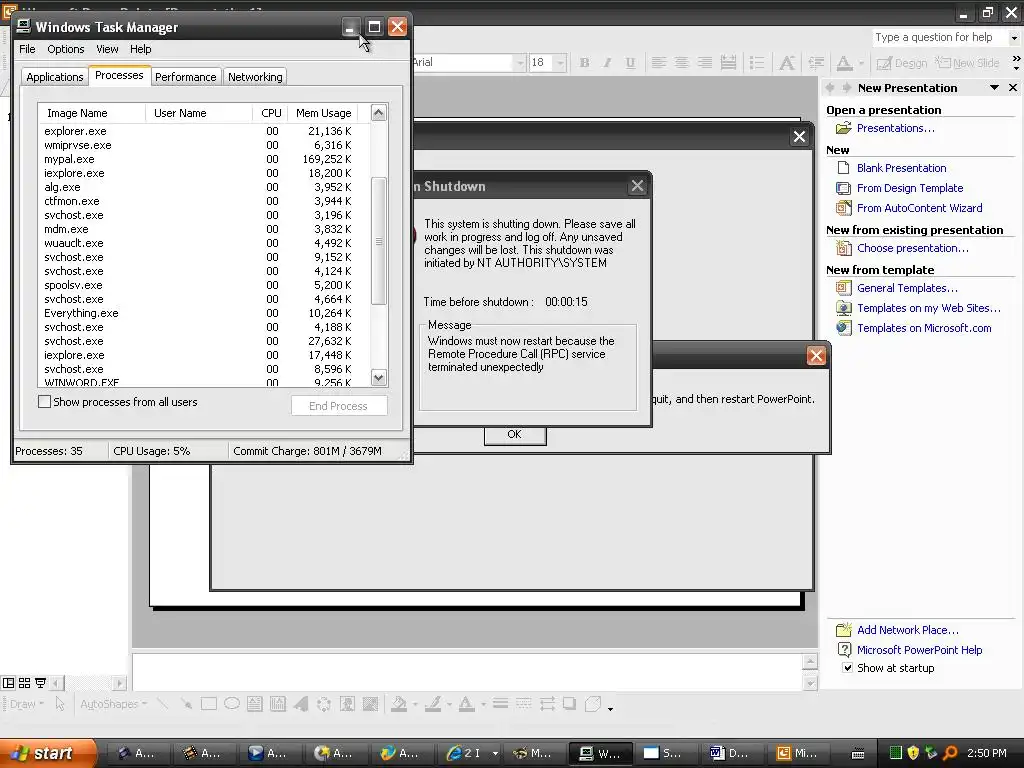The image size is (1024, 768).
Task: Click Align Left icon in PowerPoint toolbar
Action: click(658, 63)
